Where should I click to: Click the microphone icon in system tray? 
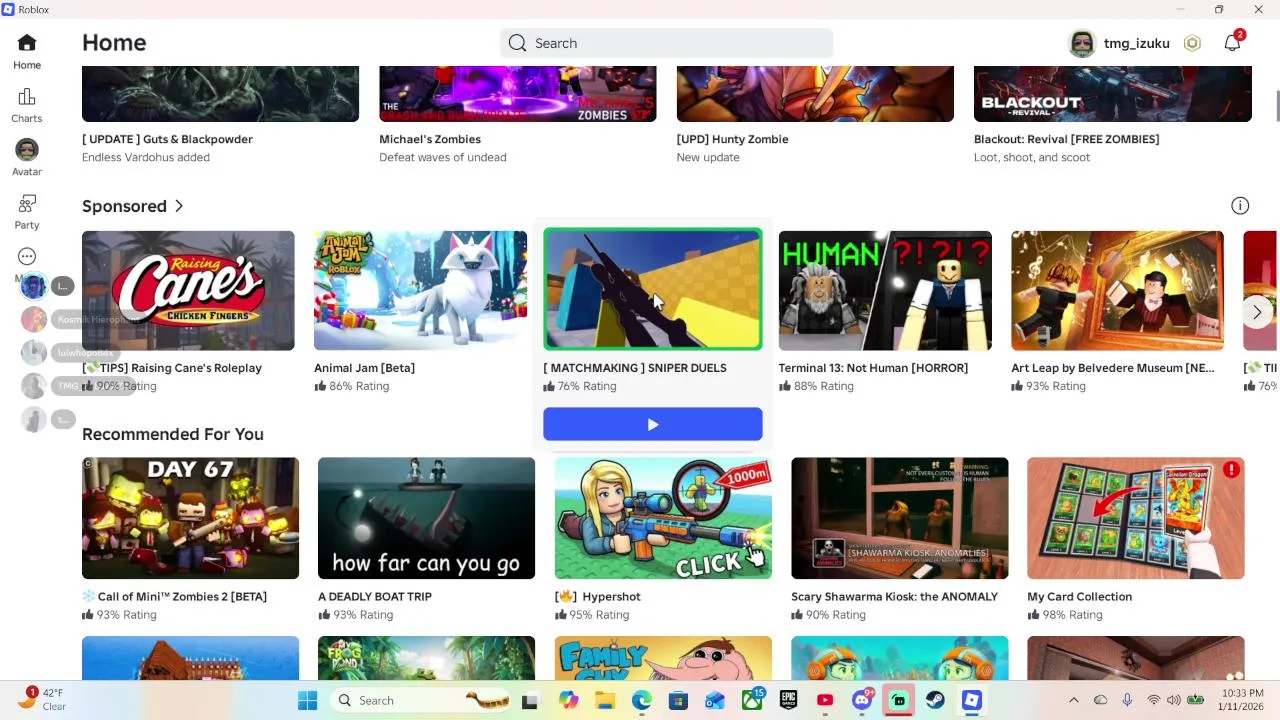click(1127, 700)
